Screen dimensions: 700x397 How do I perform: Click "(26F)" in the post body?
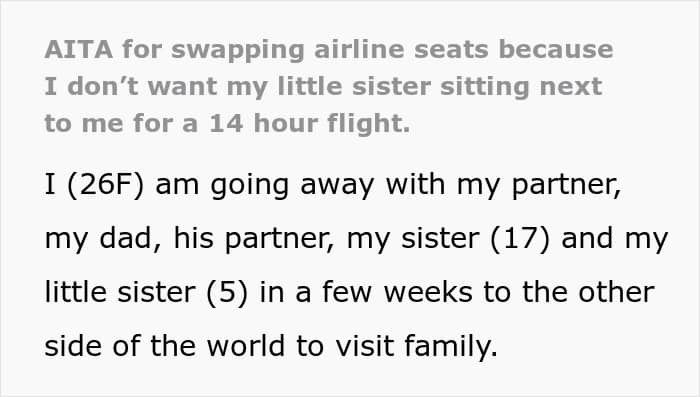click(x=105, y=184)
